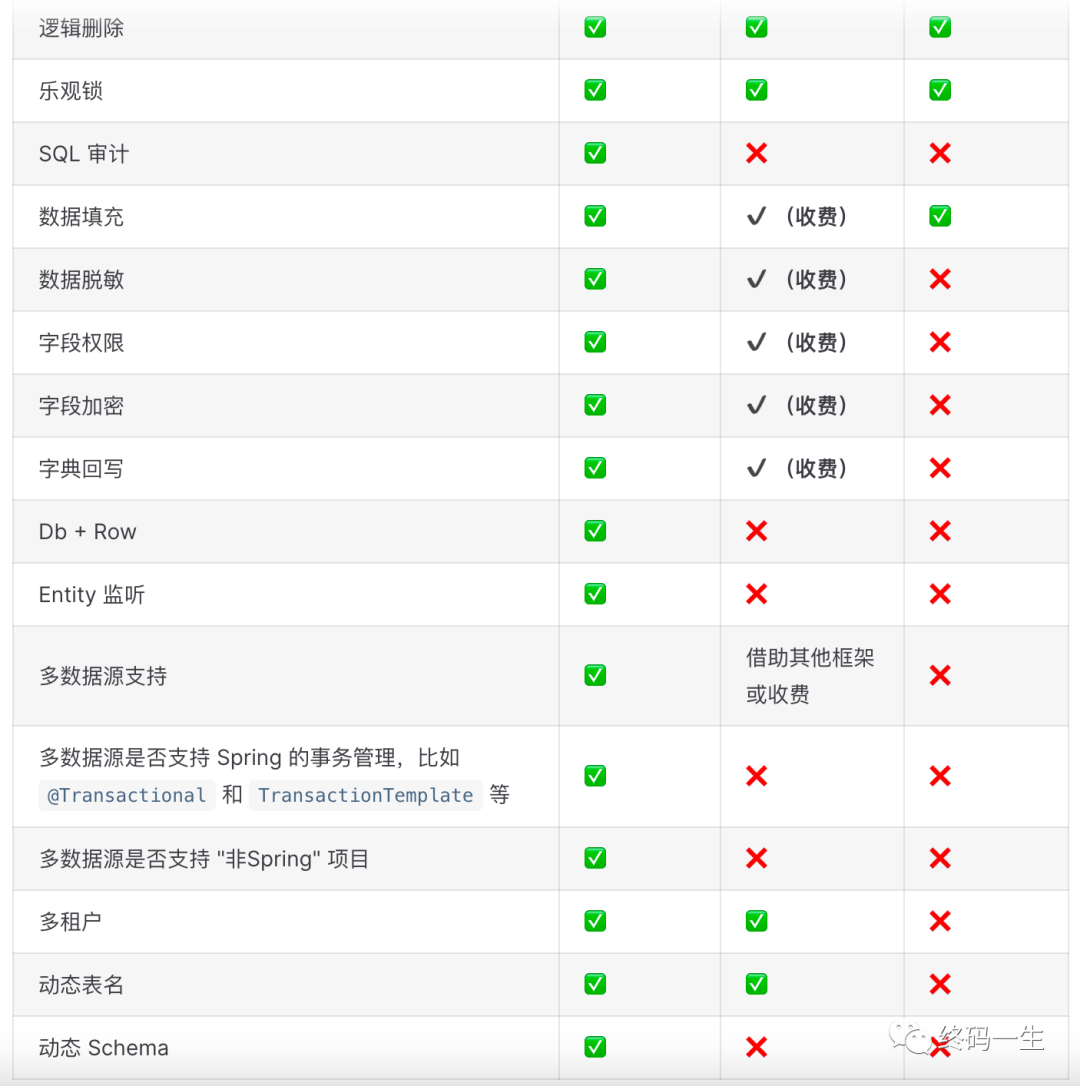Click the green check in the SQL 审计 row
The image size is (1080, 1086).
(595, 153)
